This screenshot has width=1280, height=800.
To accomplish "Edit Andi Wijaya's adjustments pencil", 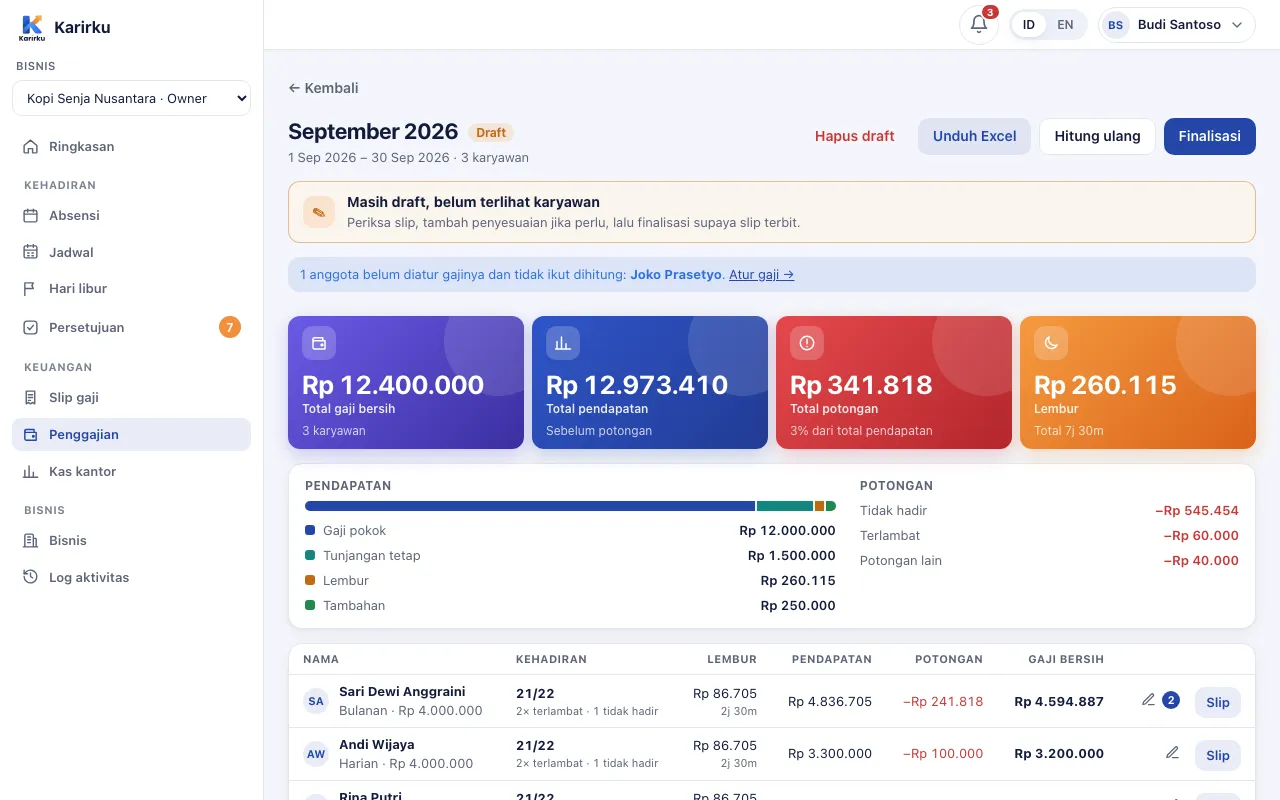I will tap(1172, 753).
